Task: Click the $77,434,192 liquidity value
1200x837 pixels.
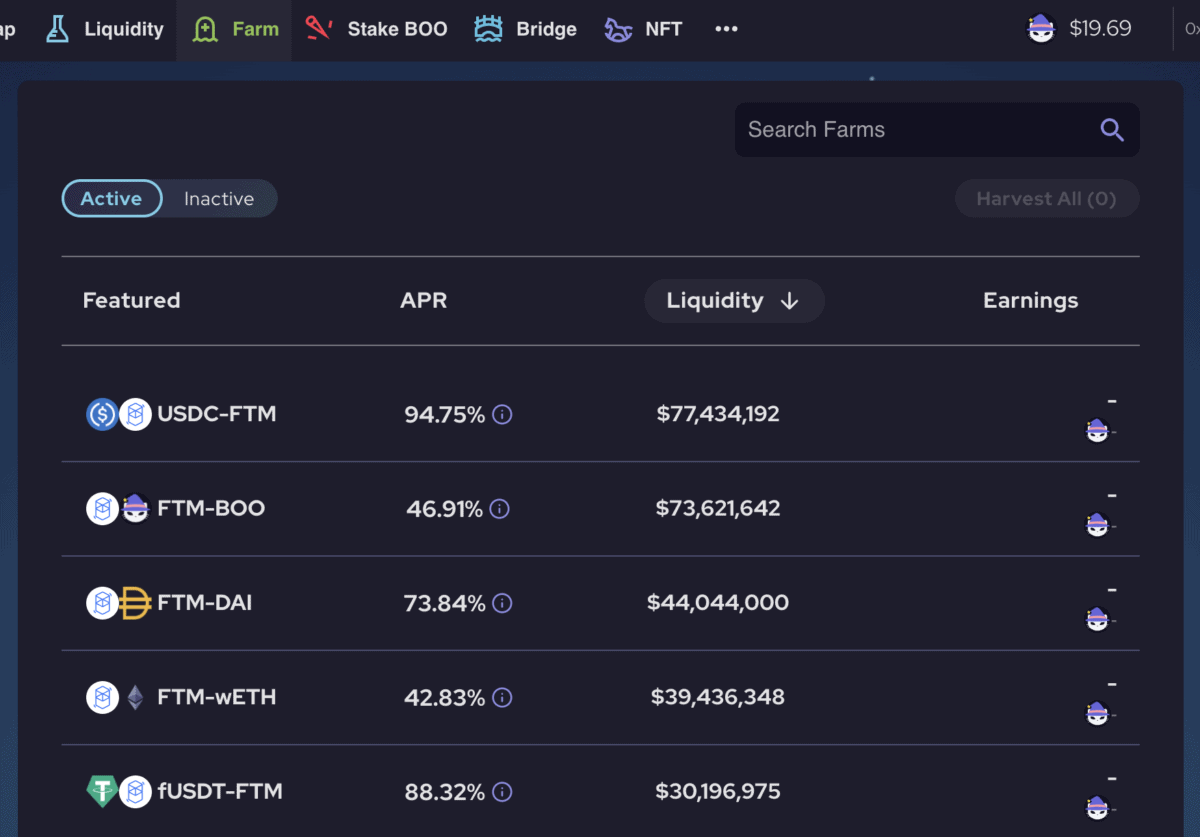Action: click(718, 414)
